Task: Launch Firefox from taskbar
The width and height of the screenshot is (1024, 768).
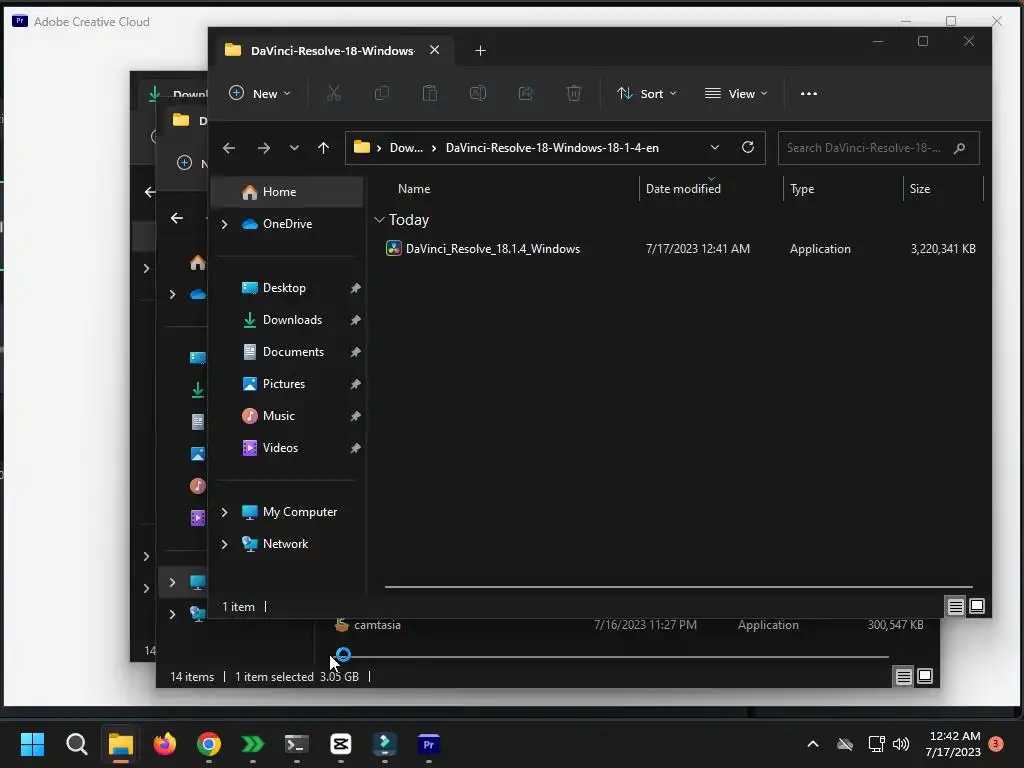Action: 165,744
